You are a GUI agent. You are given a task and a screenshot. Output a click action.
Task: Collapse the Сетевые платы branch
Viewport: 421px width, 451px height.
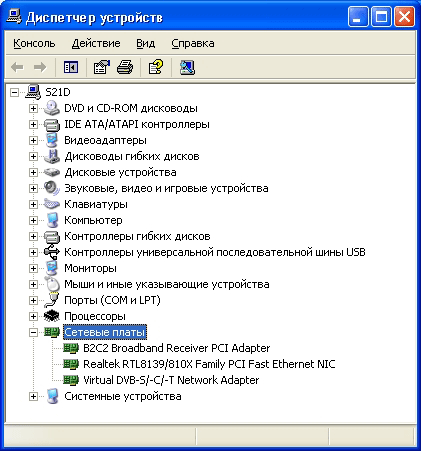[x=33, y=332]
